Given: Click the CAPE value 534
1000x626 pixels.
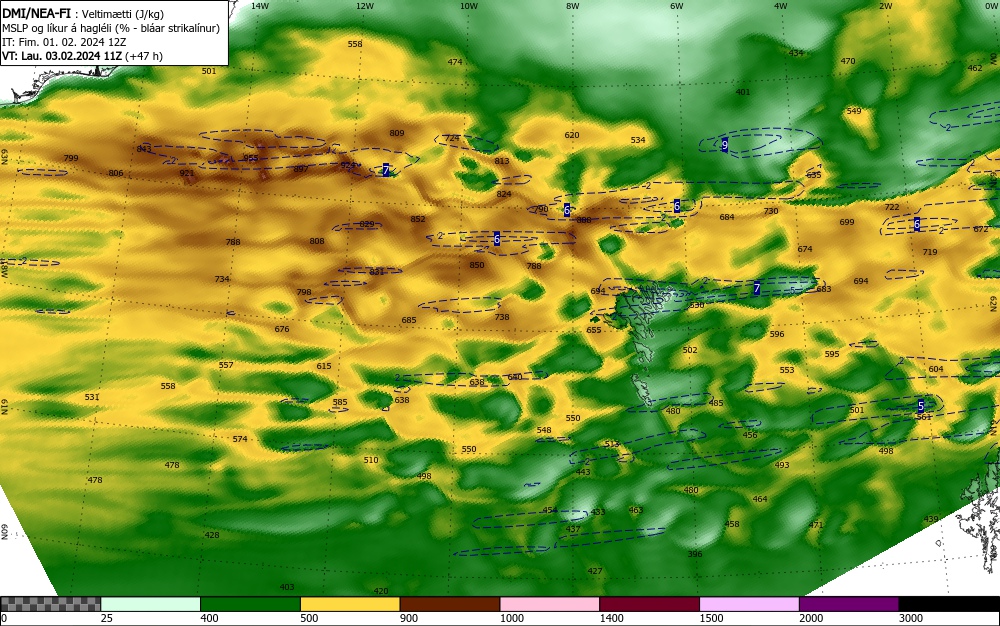Looking at the screenshot, I should (638, 140).
